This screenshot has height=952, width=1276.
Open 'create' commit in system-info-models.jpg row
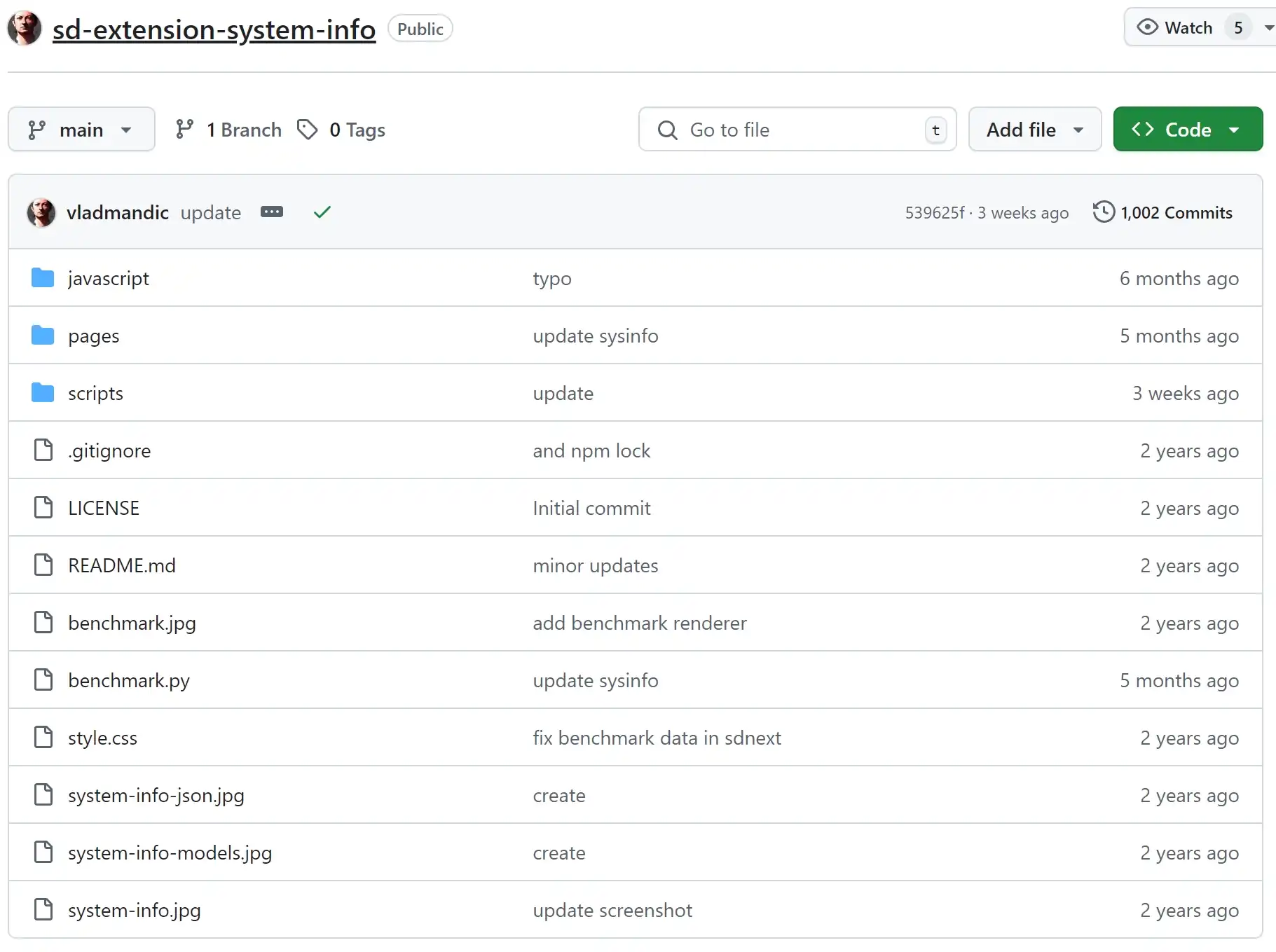559,853
